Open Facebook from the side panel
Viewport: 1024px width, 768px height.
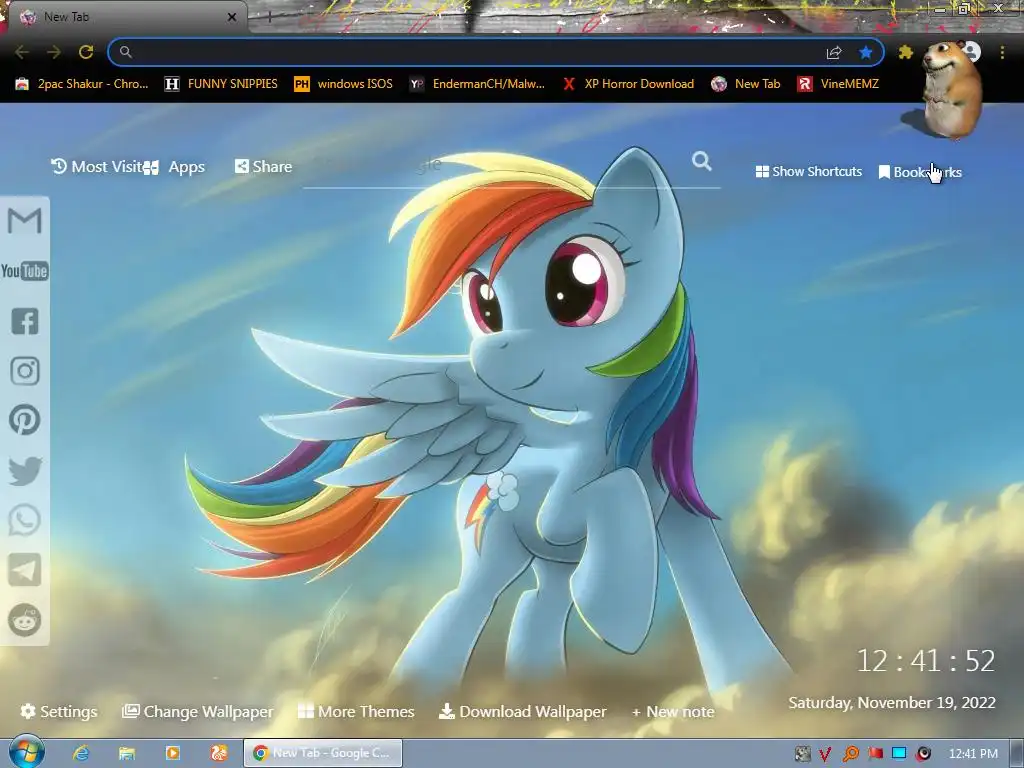[x=25, y=321]
